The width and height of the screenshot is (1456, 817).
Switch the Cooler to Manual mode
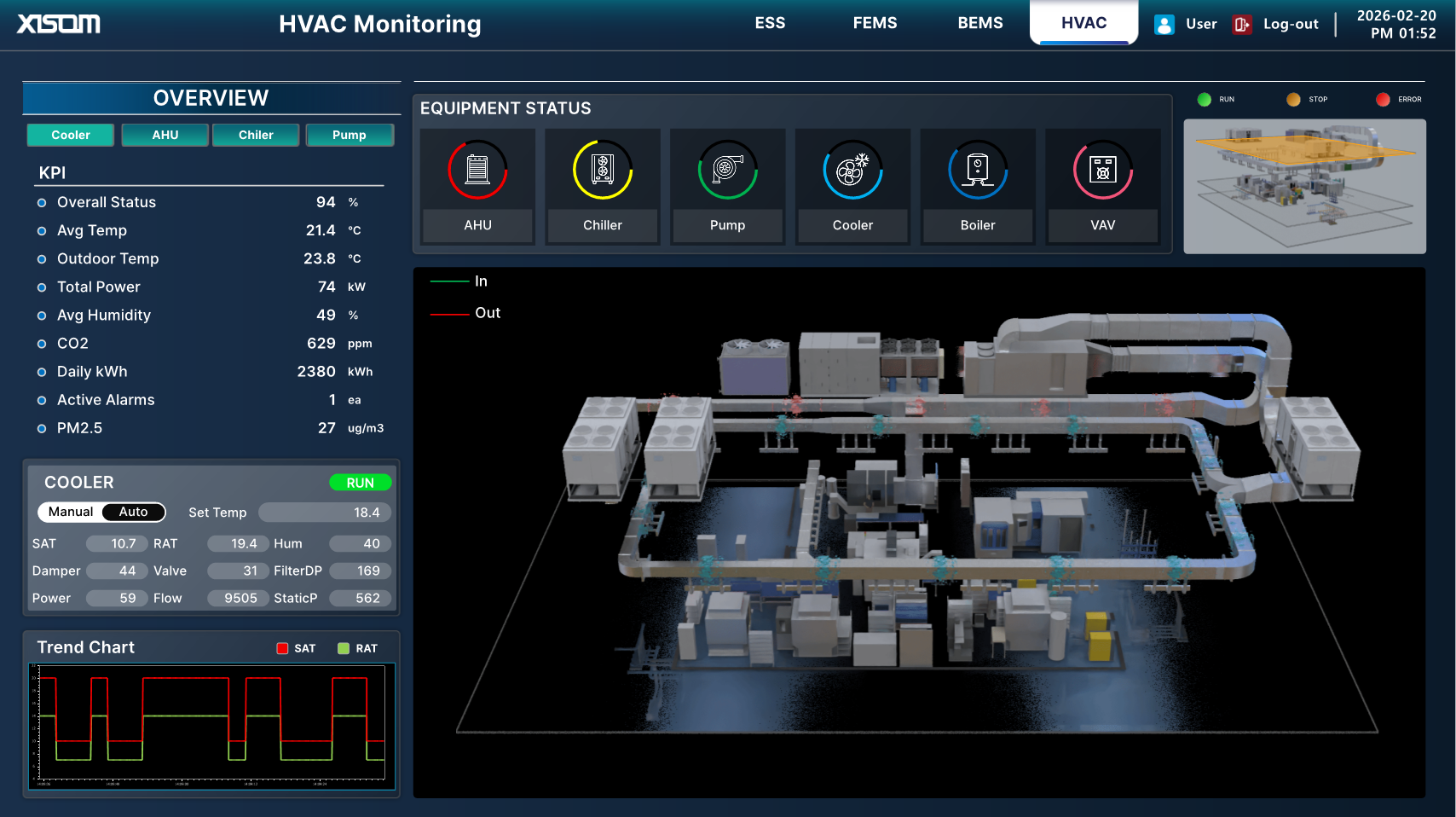(69, 512)
